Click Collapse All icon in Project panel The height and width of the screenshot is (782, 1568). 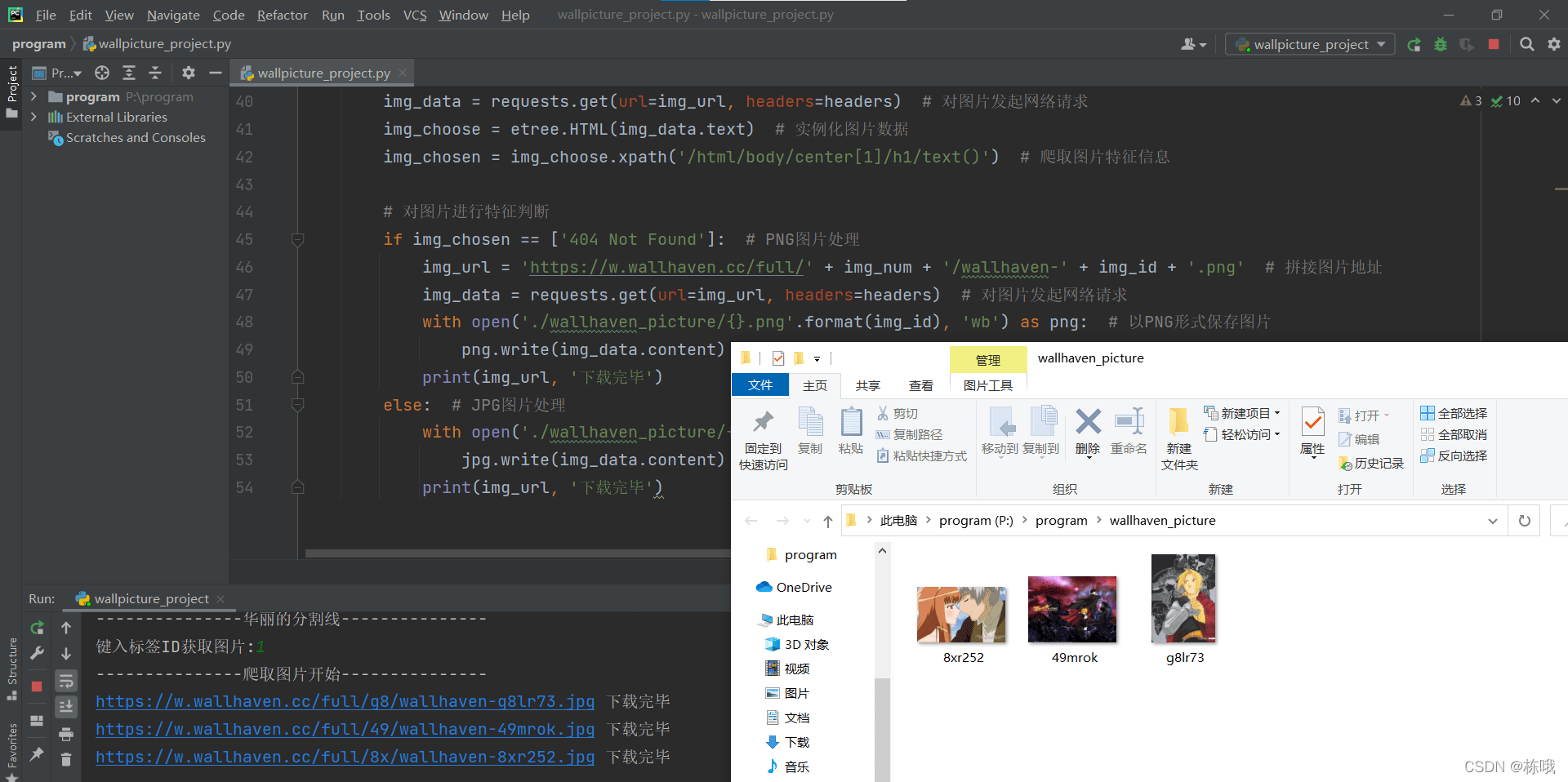tap(155, 73)
